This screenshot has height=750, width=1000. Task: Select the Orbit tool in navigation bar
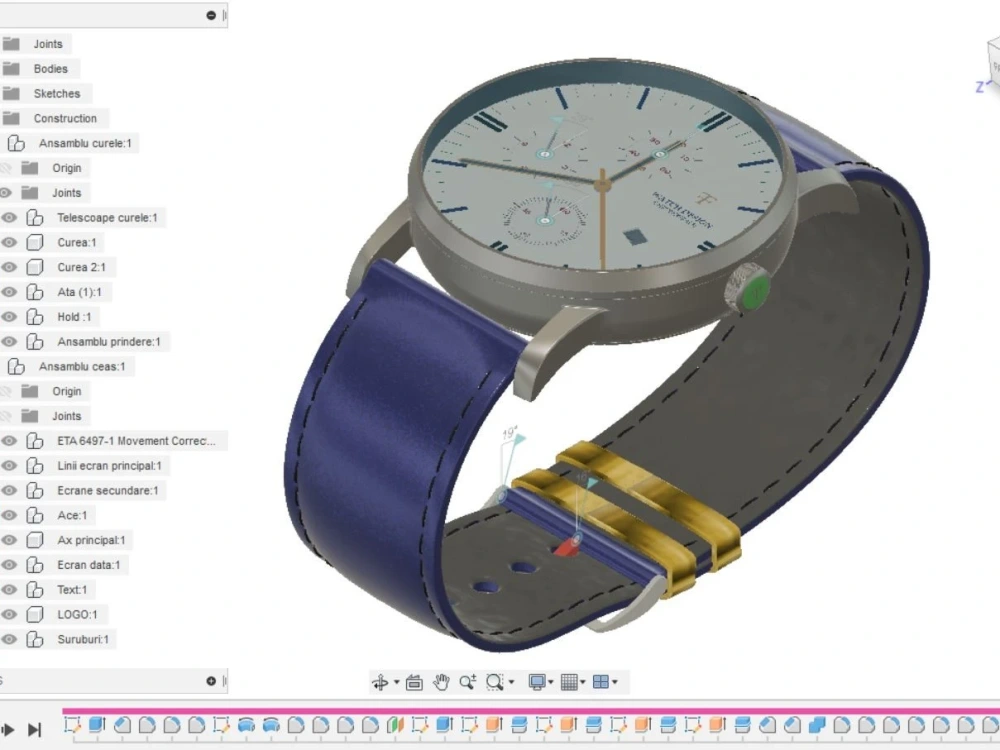point(381,681)
